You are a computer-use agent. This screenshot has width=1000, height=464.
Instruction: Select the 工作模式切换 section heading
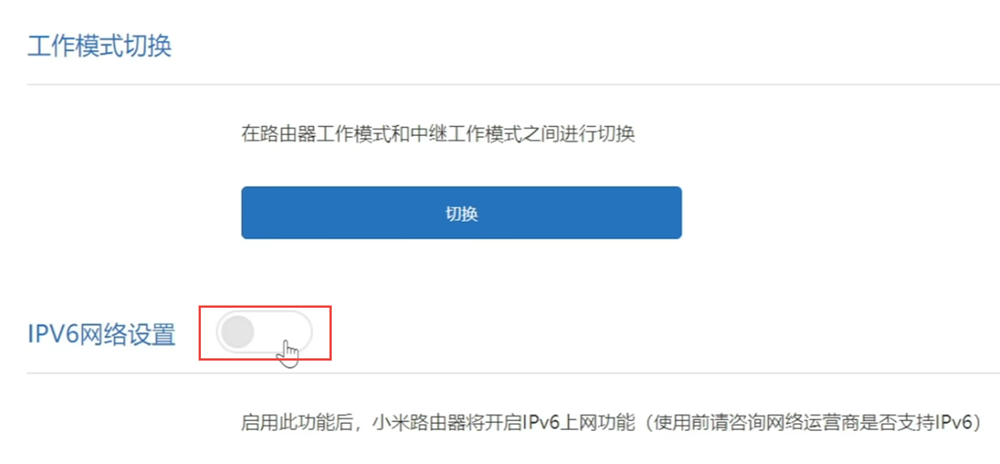point(99,47)
